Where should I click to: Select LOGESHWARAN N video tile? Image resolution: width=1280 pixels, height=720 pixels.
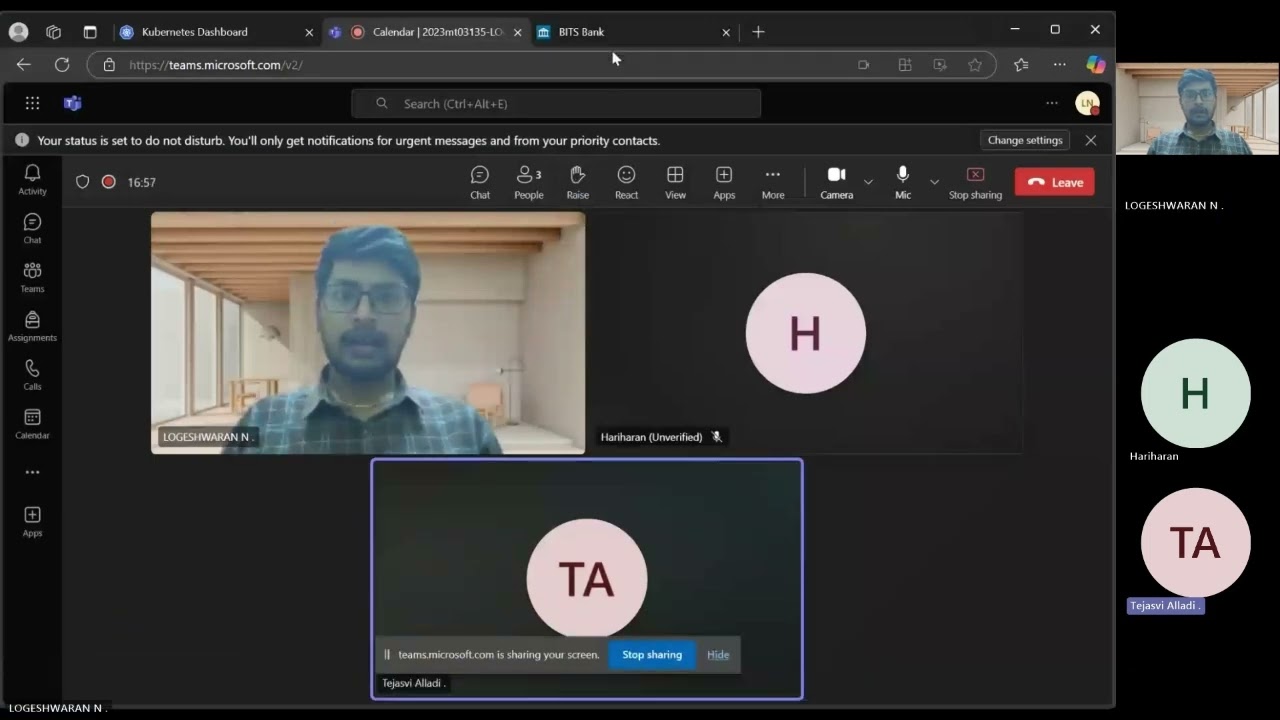(368, 333)
